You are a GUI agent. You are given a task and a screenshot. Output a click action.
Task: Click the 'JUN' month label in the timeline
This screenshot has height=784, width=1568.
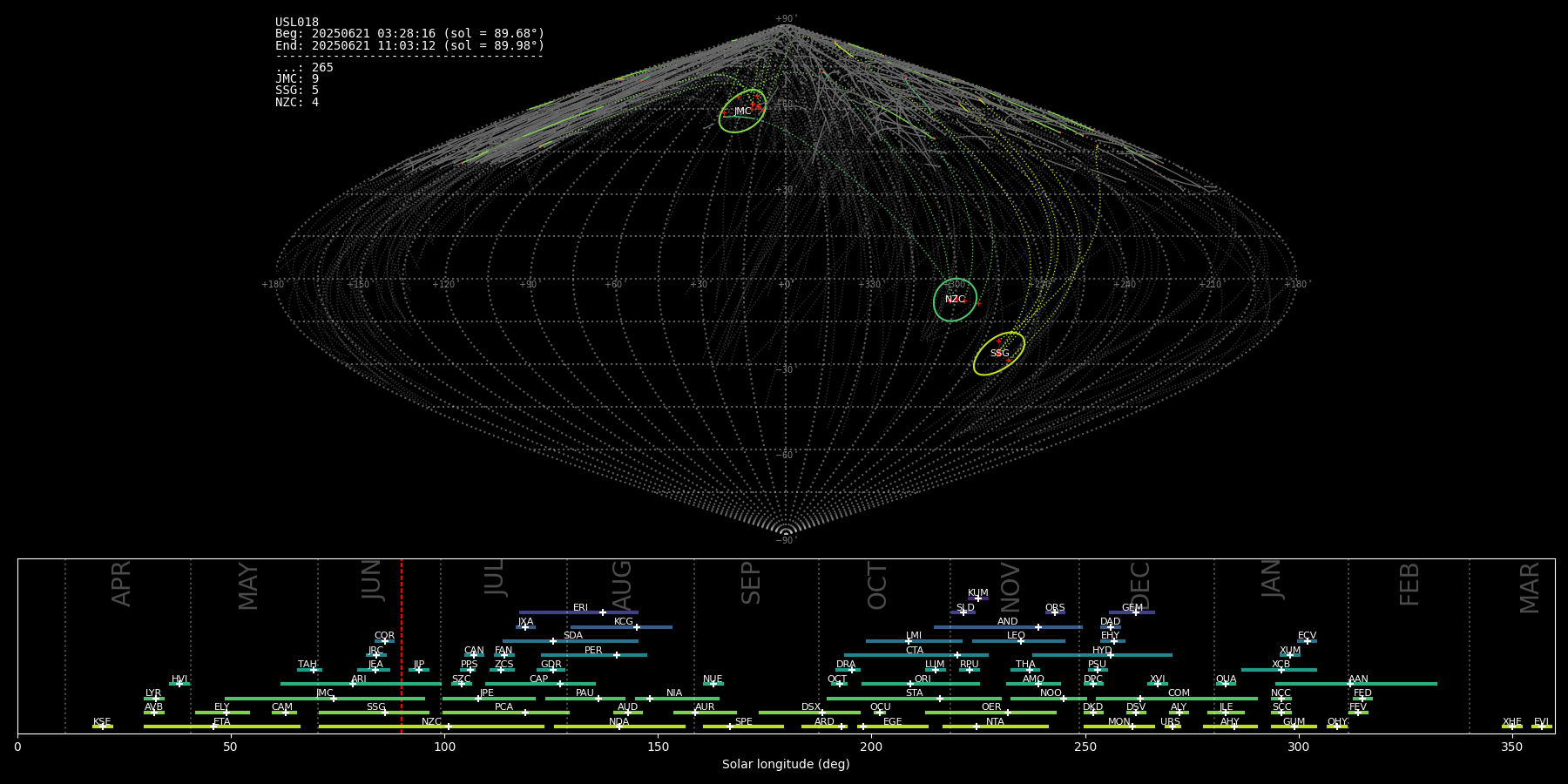click(372, 580)
